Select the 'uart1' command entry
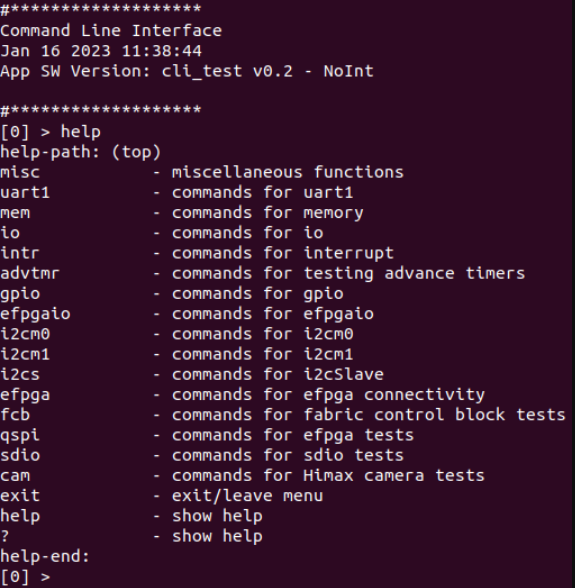 click(x=25, y=193)
